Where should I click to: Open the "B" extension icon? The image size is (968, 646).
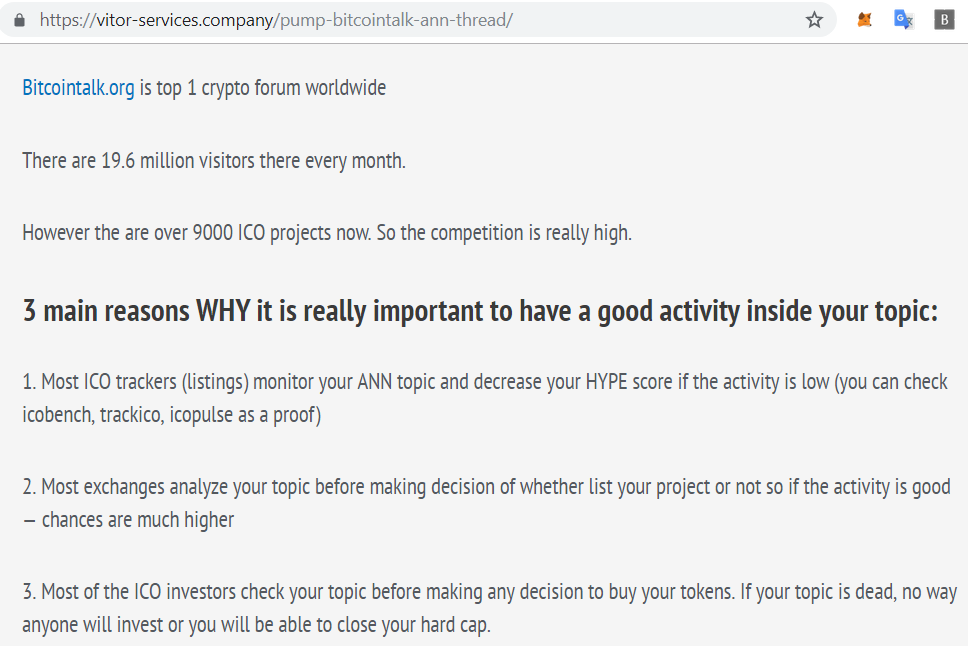point(944,20)
